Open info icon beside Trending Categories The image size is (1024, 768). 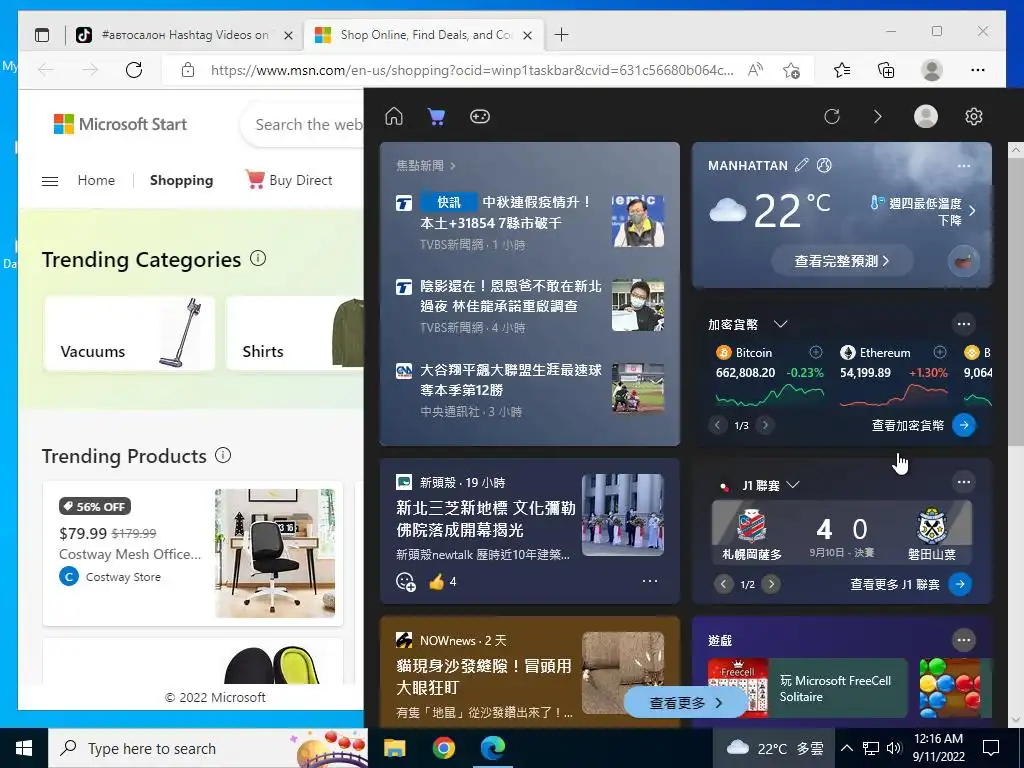click(258, 258)
